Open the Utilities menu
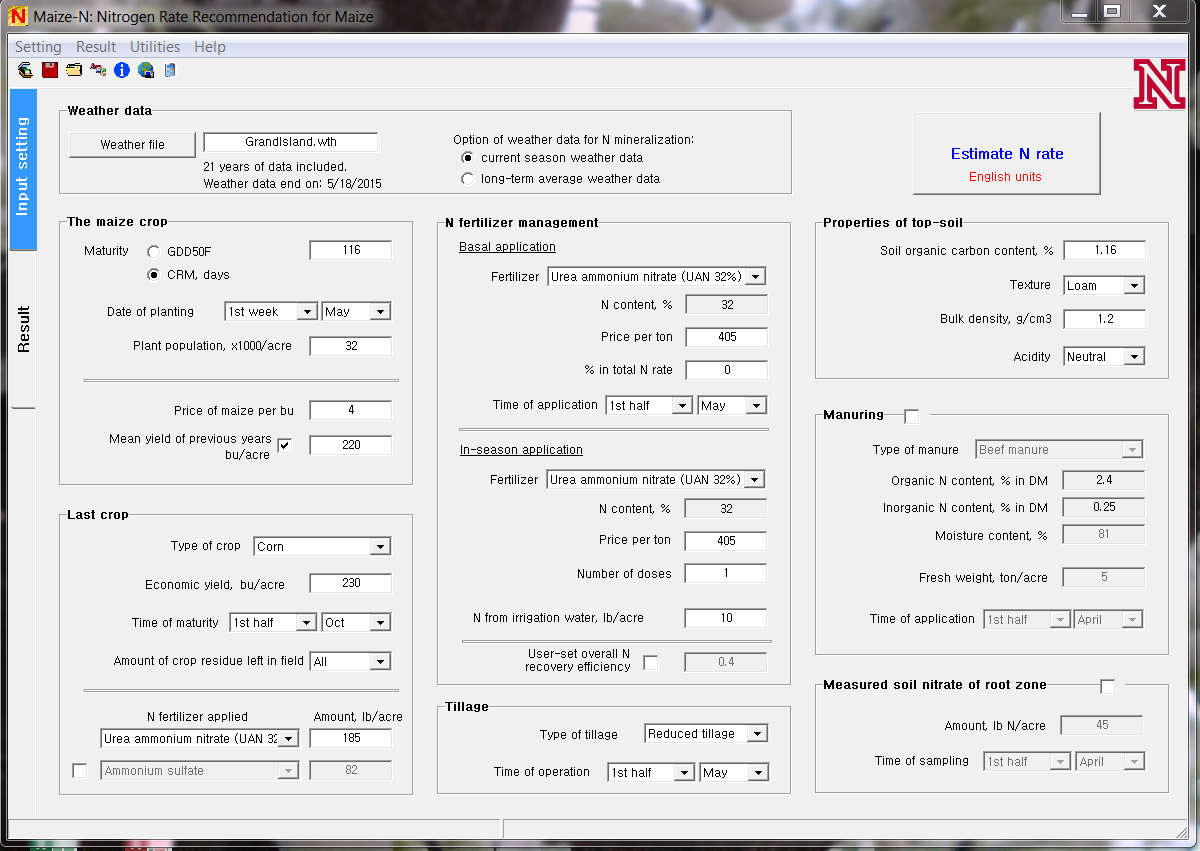 point(155,47)
